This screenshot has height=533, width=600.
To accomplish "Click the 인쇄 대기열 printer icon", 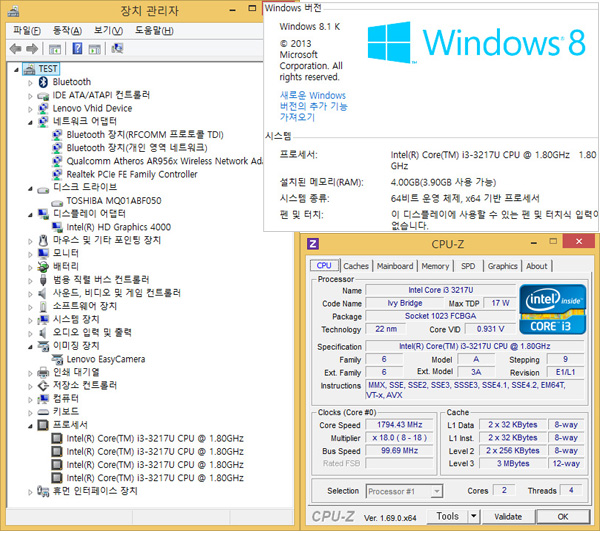I will (x=43, y=372).
